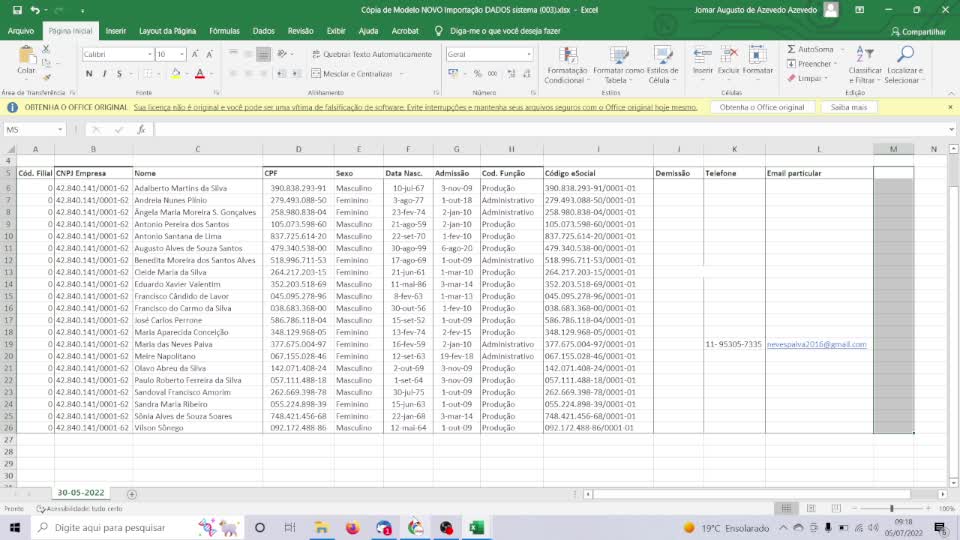Viewport: 960px width, 540px height.
Task: Click the Excluir cells icon
Action: (x=729, y=55)
